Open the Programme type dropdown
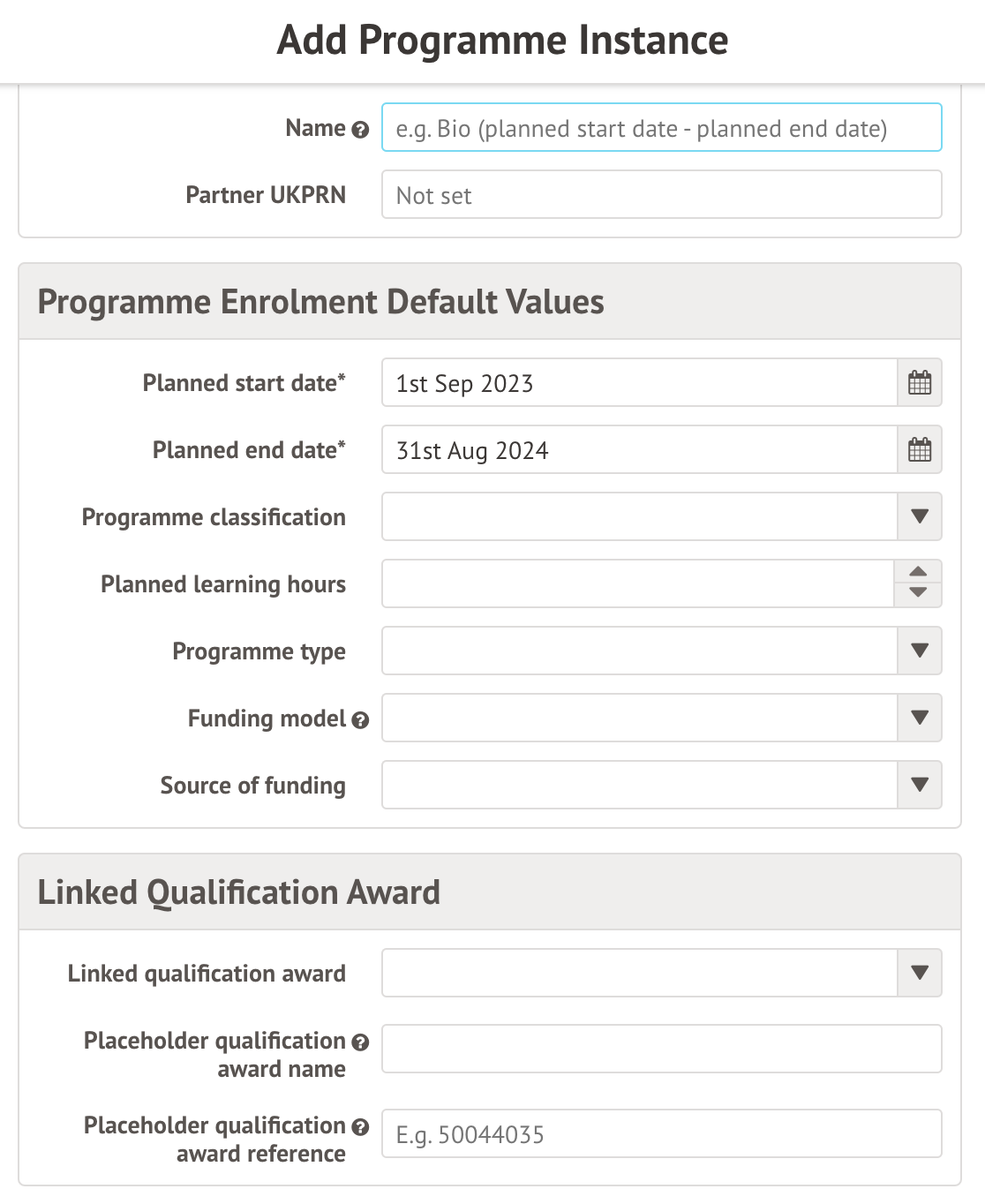Viewport: 985px width, 1204px height. tap(920, 651)
